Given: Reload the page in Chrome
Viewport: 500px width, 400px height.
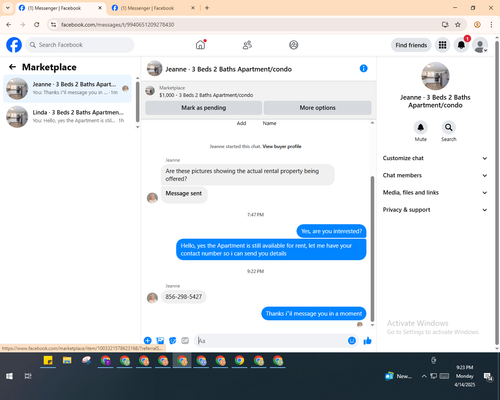Looking at the screenshot, I should 37,24.
